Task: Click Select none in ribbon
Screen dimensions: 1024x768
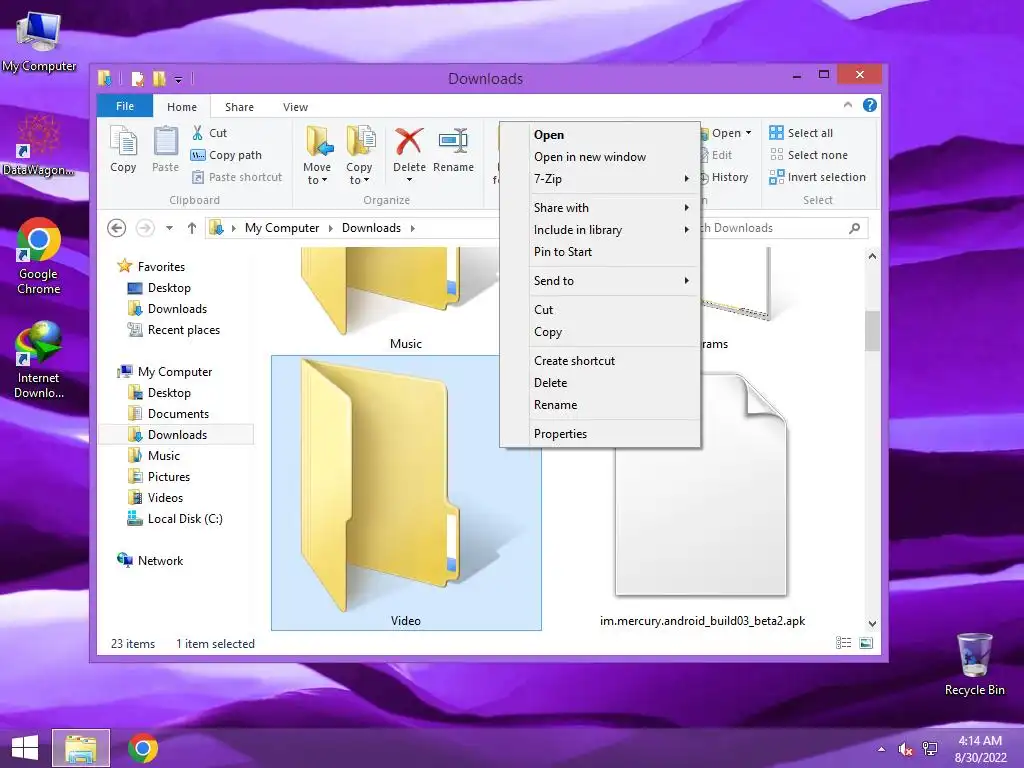Action: [808, 155]
